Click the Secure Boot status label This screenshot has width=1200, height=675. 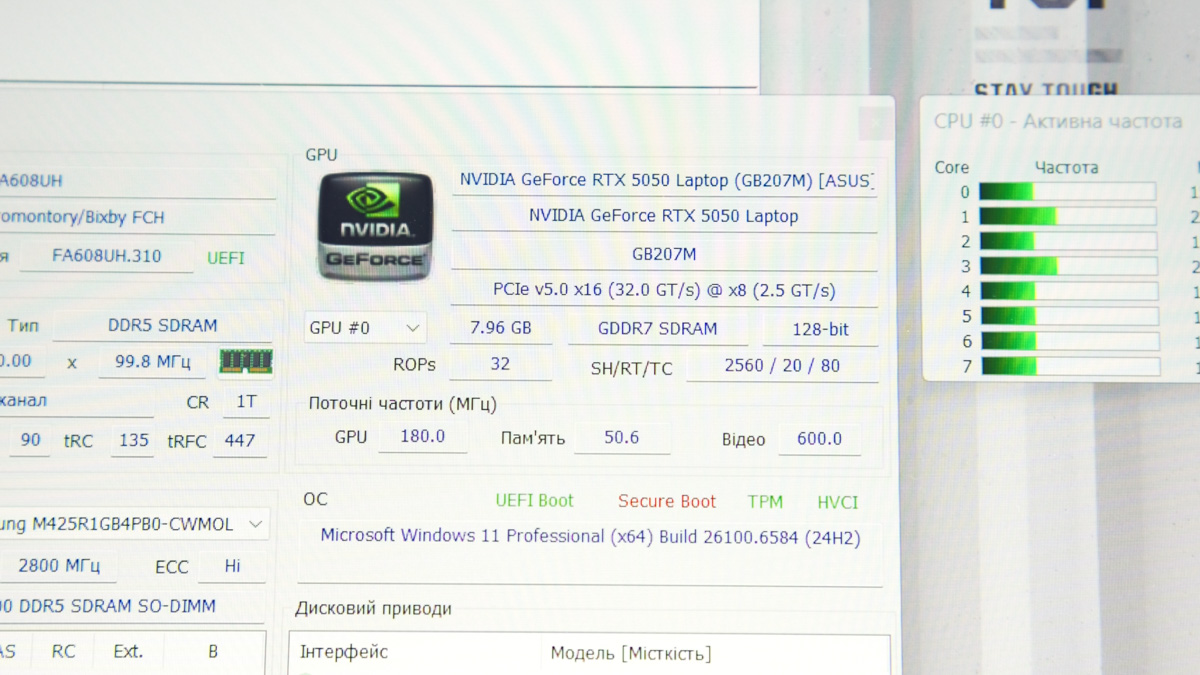(667, 501)
